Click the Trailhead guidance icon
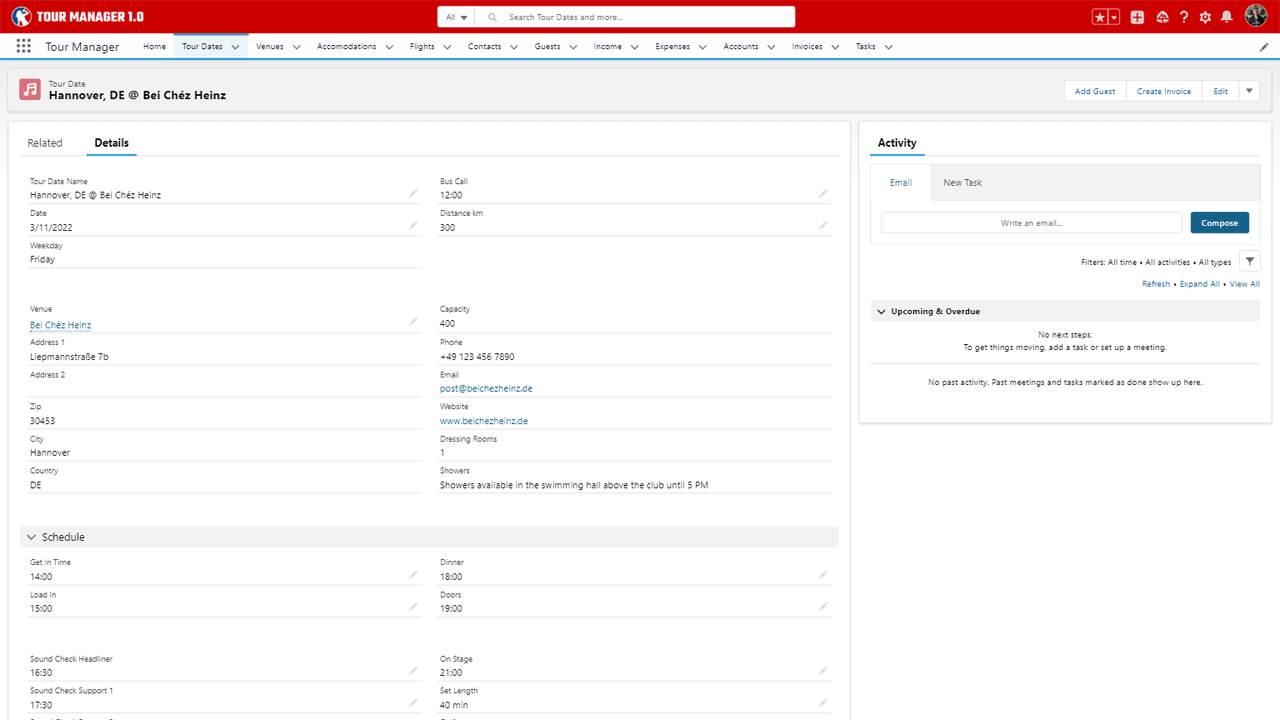The width and height of the screenshot is (1280, 720). [x=1162, y=17]
